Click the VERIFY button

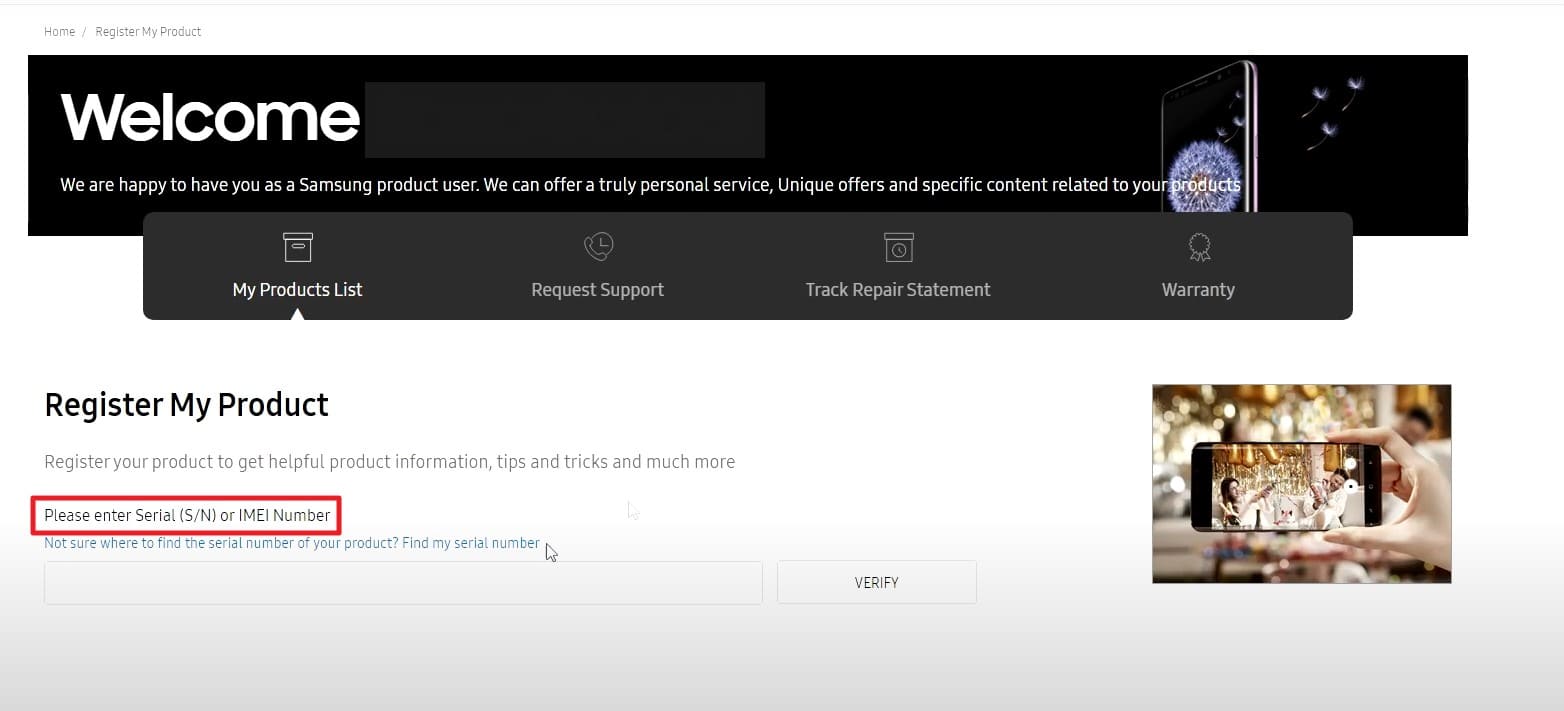point(876,582)
